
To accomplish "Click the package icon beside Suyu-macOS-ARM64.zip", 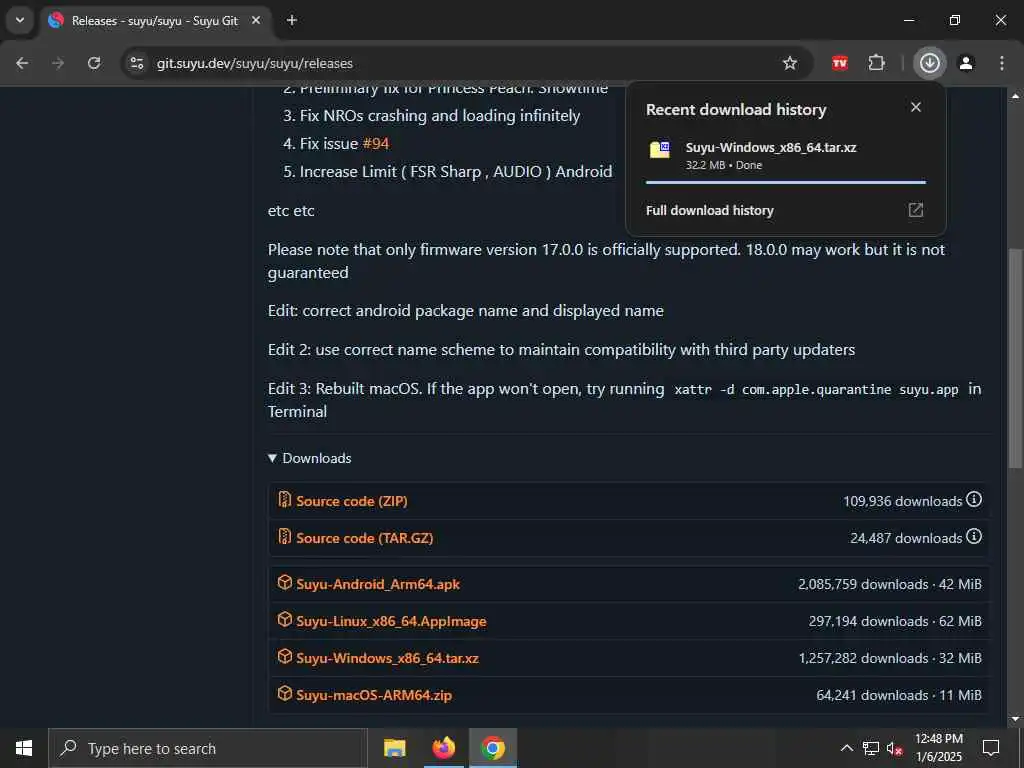I will point(285,694).
